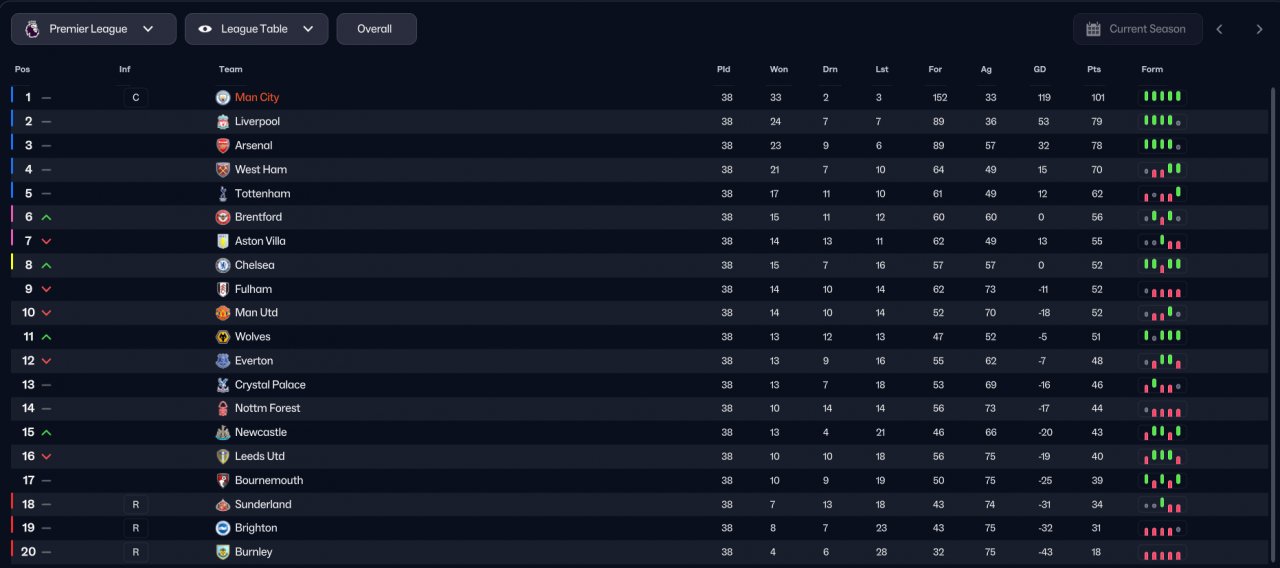
Task: Go to next season with right arrow
Action: click(x=1259, y=29)
